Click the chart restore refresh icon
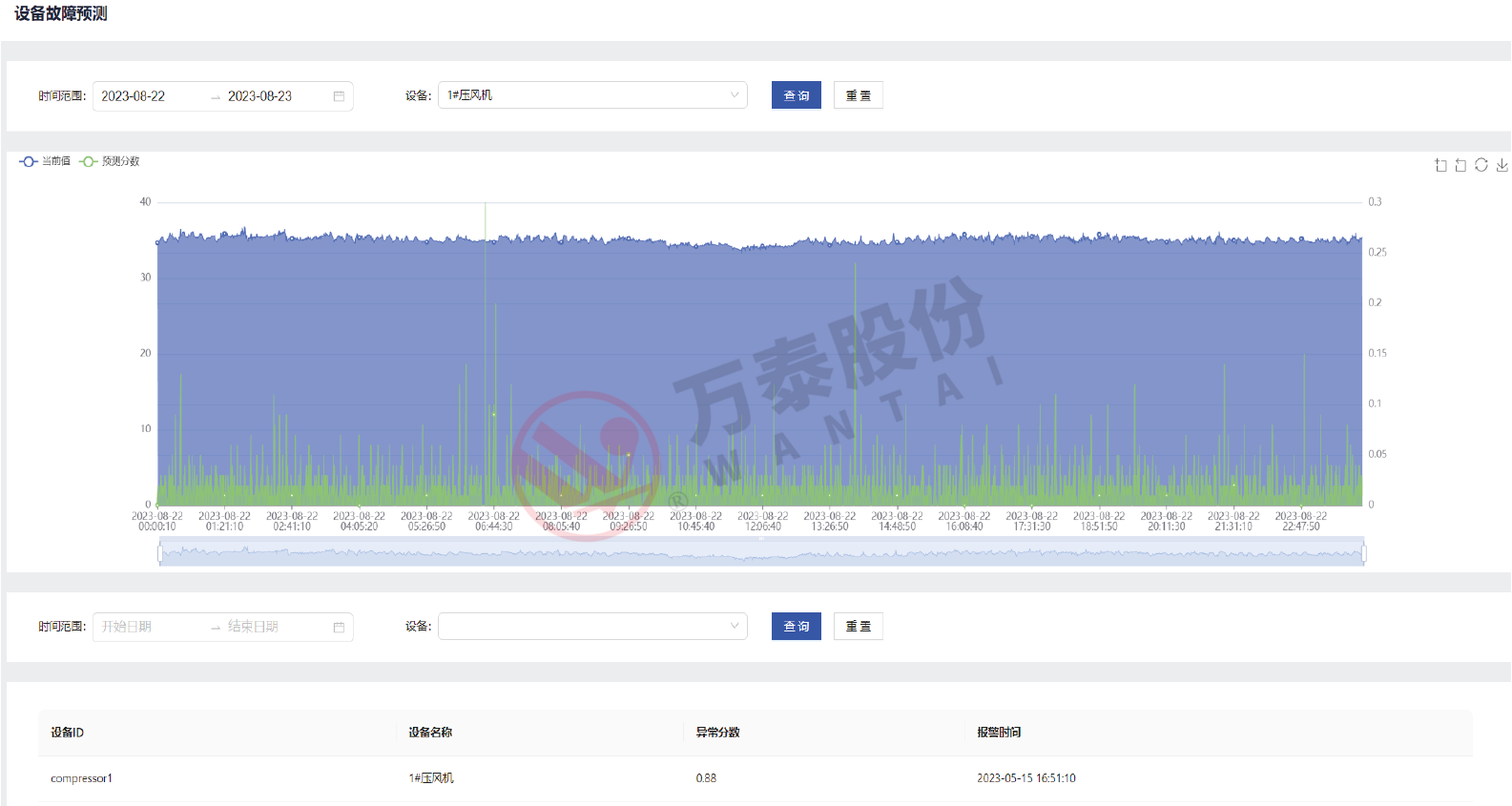The image size is (1512, 806). (1481, 165)
